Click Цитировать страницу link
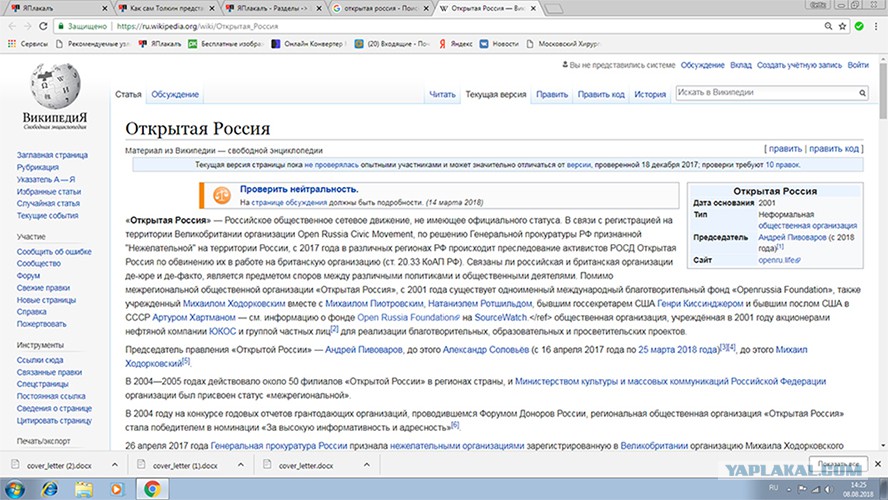The width and height of the screenshot is (888, 500). [54, 421]
